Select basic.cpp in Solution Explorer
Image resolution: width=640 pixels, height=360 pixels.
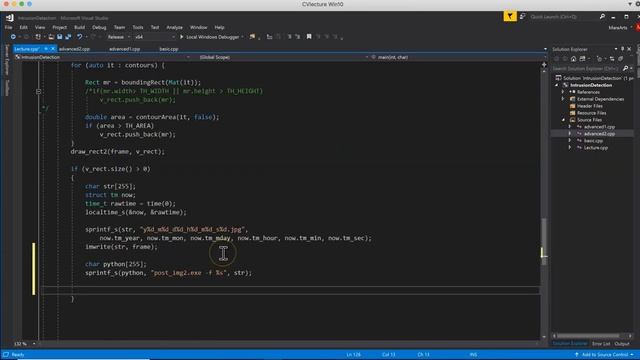[x=593, y=141]
